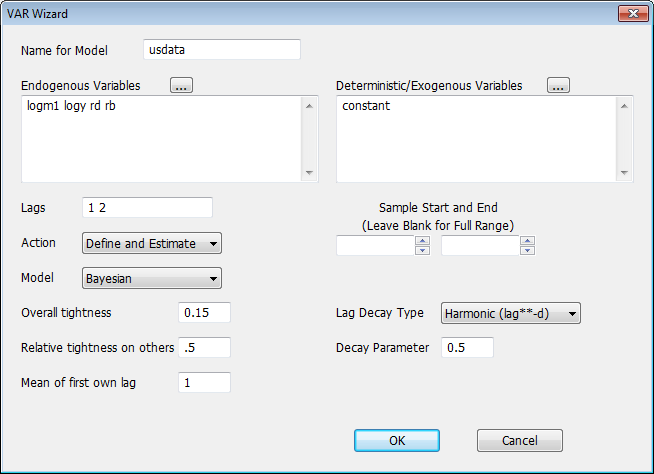Close the VAR Wizard dialog

coord(630,15)
